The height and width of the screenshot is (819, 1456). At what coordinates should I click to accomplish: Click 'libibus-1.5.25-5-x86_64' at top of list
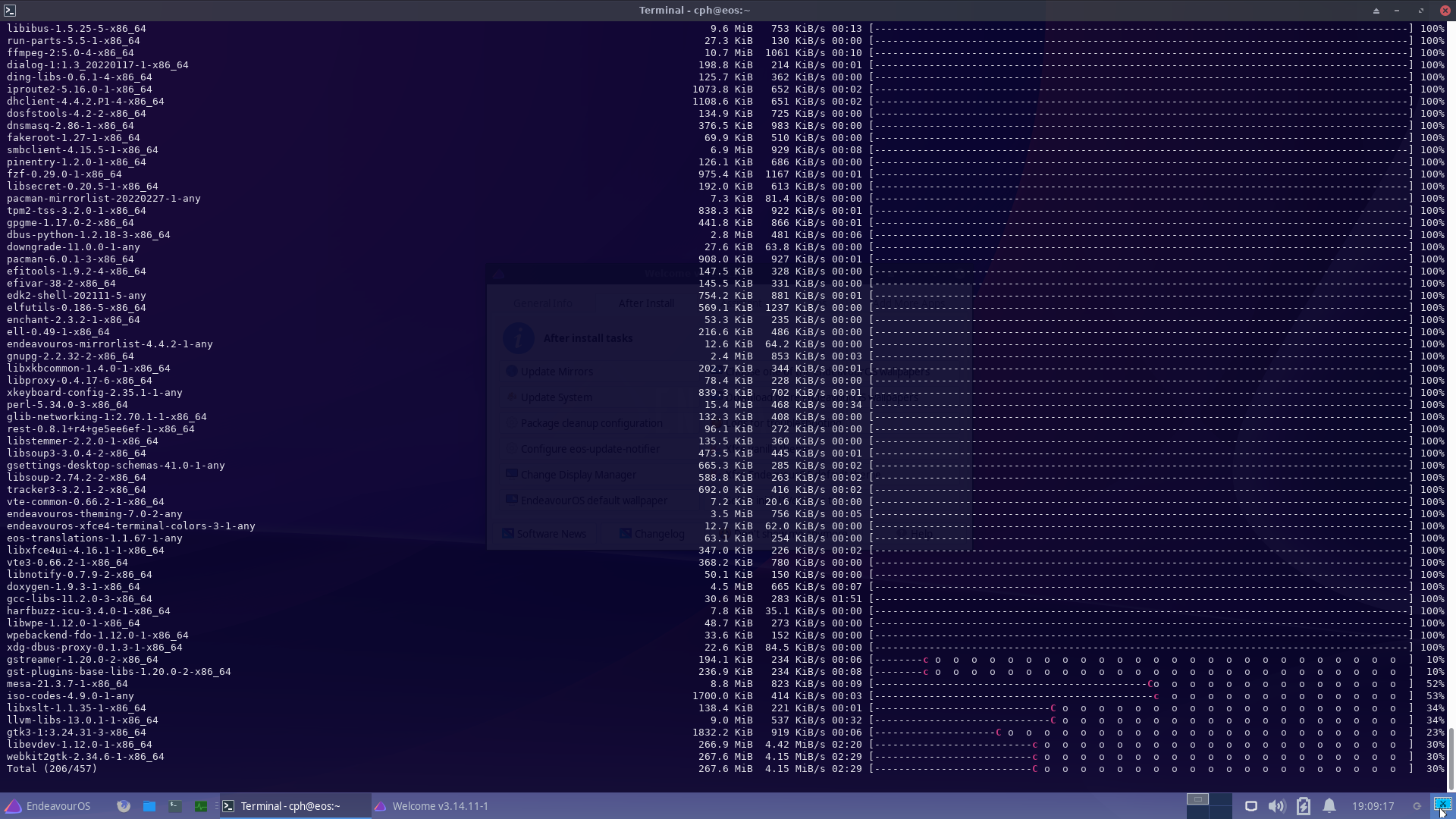[x=76, y=29]
